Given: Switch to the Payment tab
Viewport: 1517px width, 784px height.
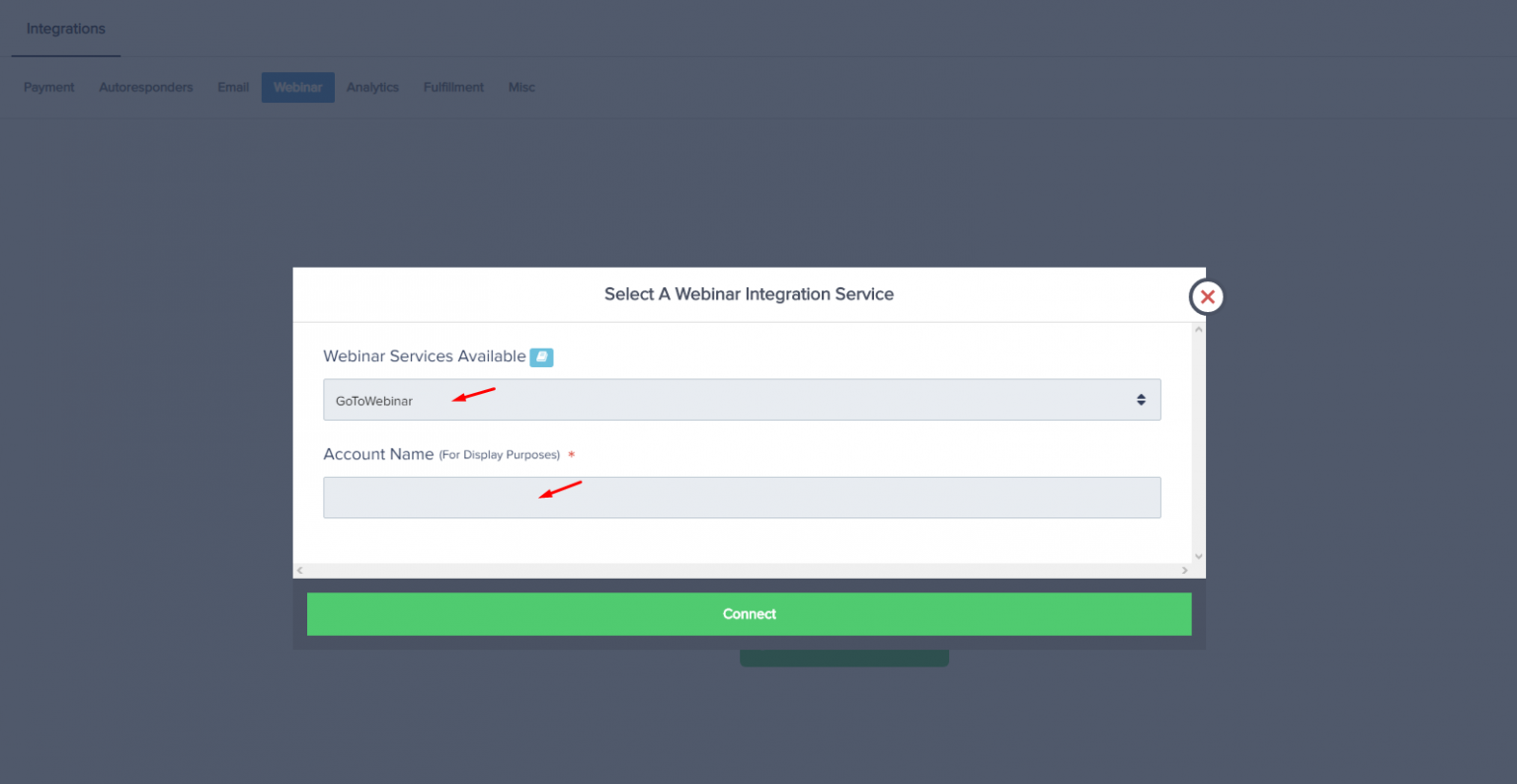Looking at the screenshot, I should [49, 87].
